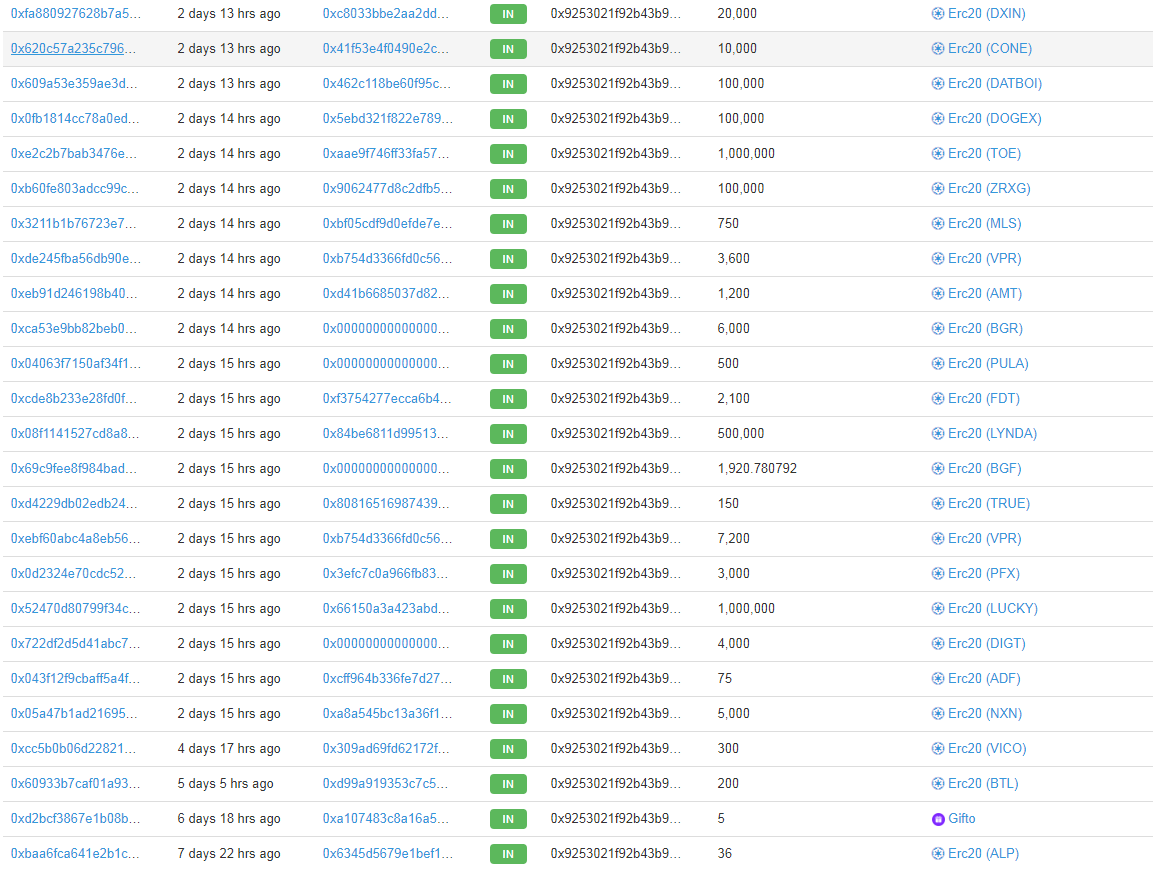This screenshot has height=875, width=1154.
Task: Open sender address 0x309ad69fd62172f
Action: 386,748
